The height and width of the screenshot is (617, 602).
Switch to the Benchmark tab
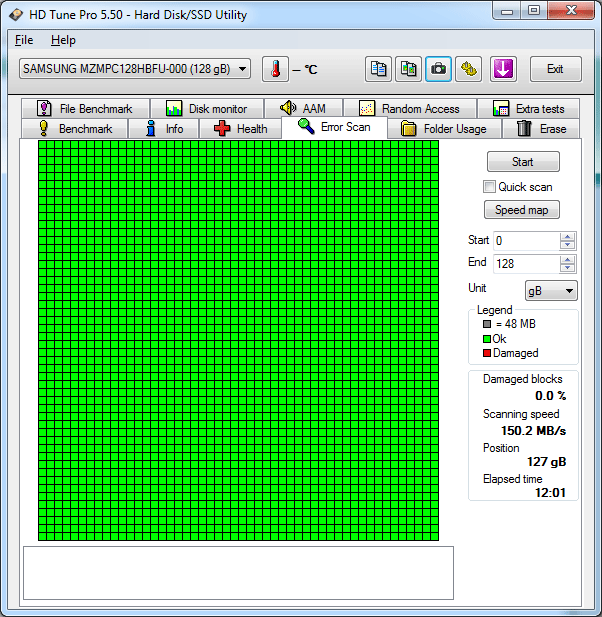(x=75, y=129)
